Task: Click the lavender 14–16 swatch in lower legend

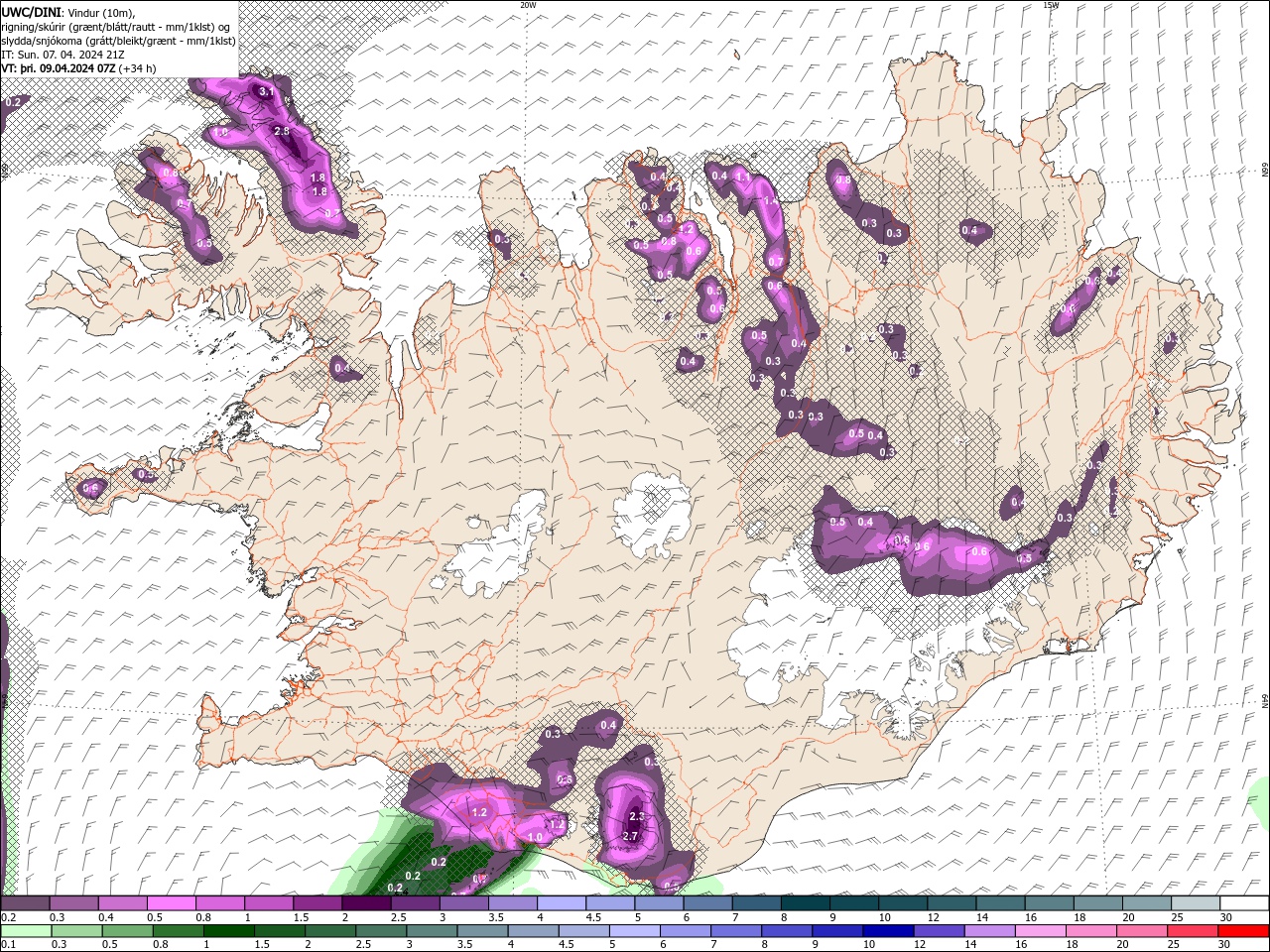Action: (990, 931)
